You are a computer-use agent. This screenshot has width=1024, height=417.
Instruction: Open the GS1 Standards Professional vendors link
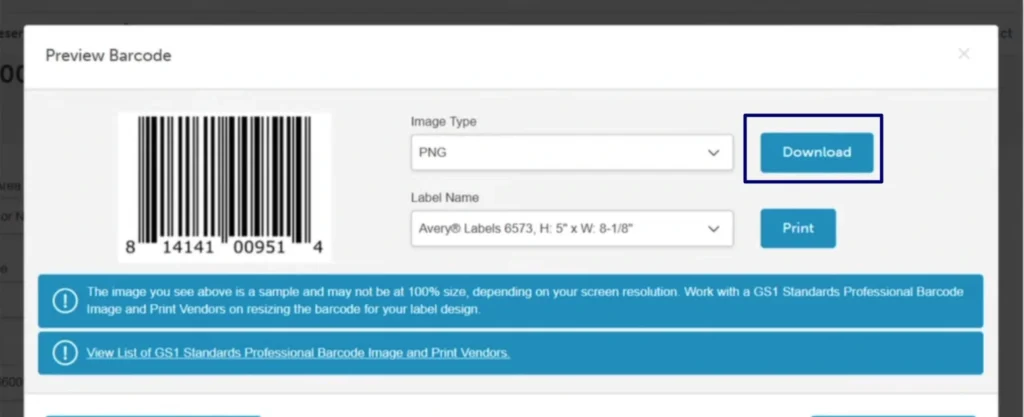coord(298,353)
